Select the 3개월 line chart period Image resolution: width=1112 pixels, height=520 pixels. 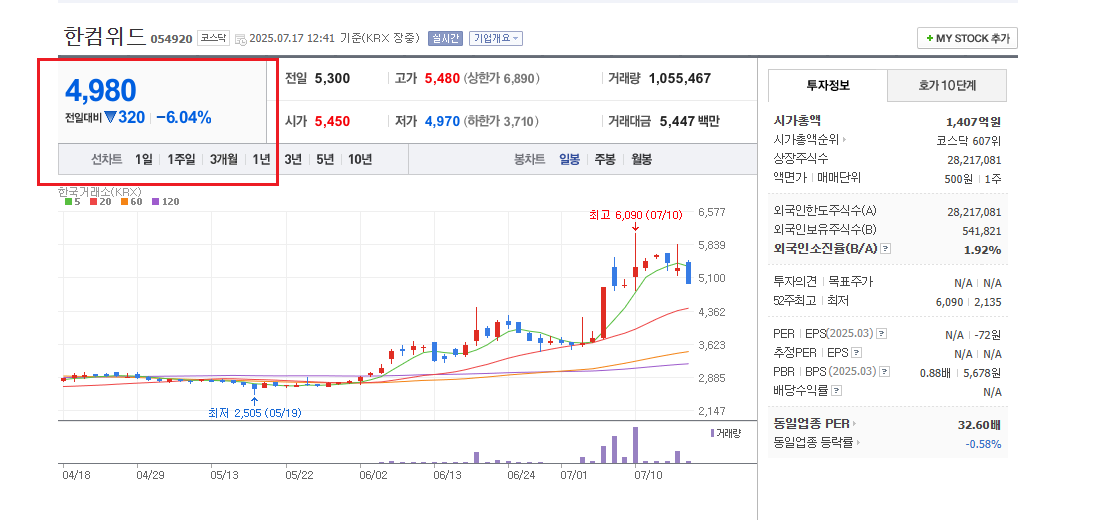223,160
